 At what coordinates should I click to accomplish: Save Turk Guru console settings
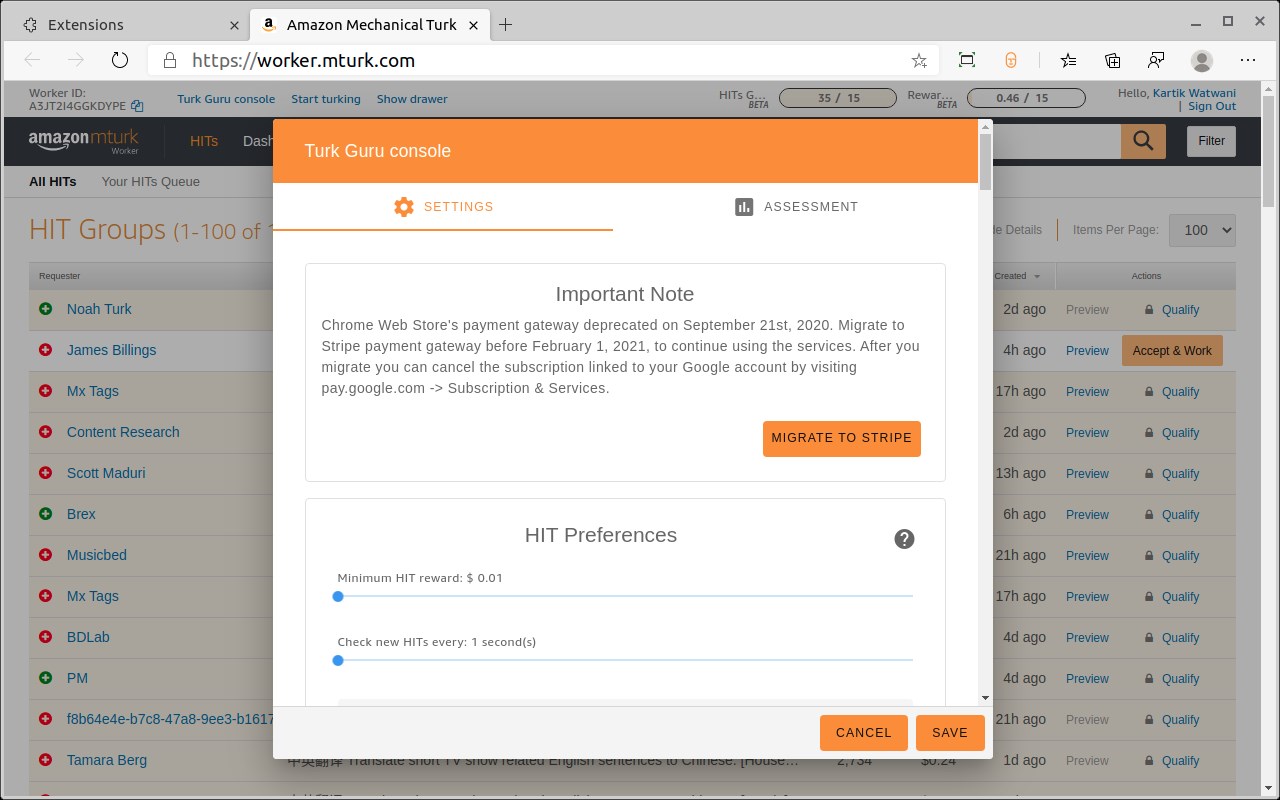coord(950,733)
